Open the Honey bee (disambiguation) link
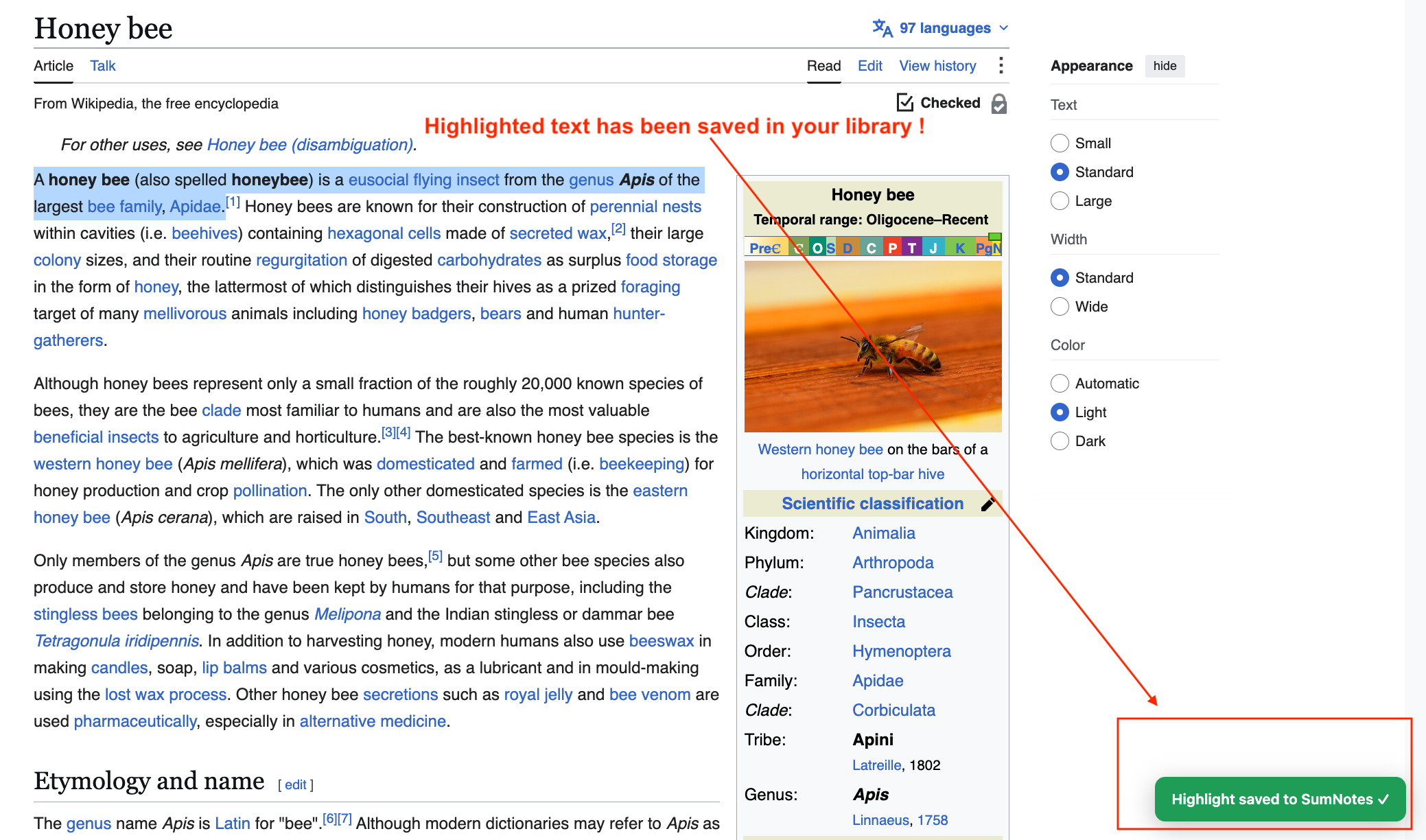 pyautogui.click(x=310, y=145)
